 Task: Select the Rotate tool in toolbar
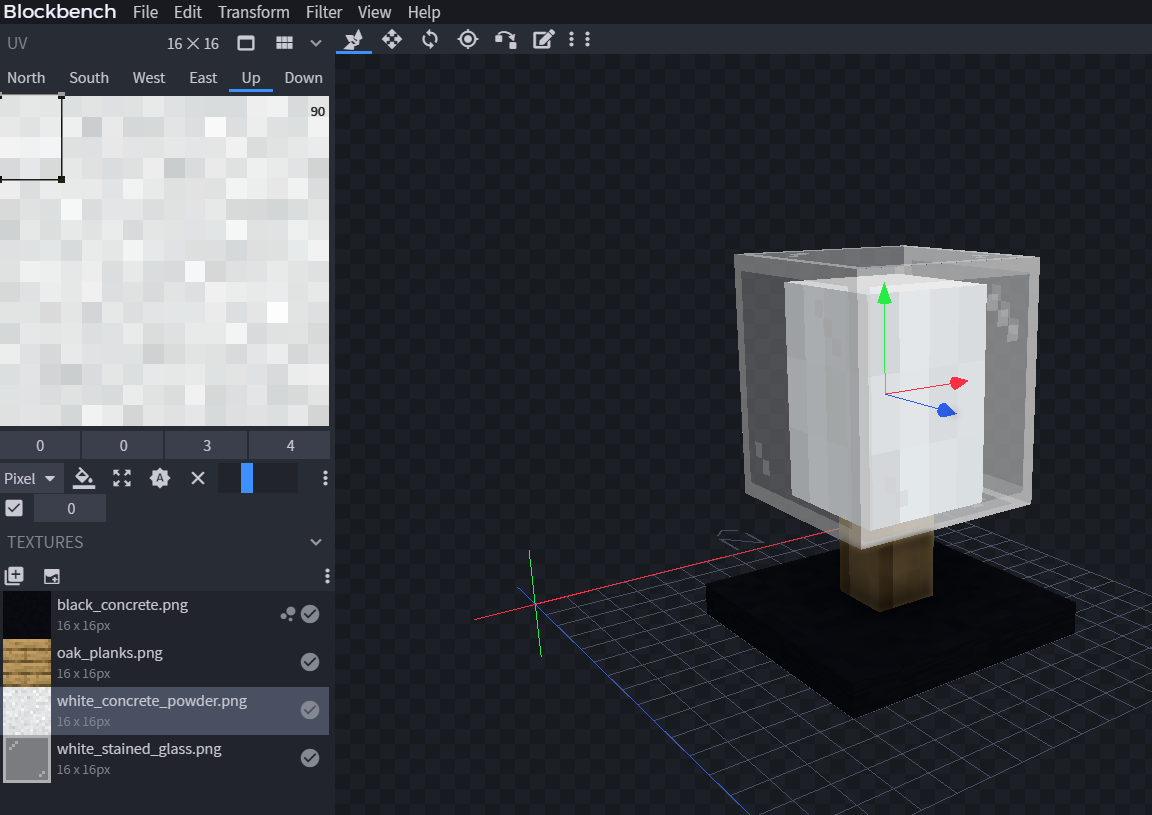tap(430, 39)
